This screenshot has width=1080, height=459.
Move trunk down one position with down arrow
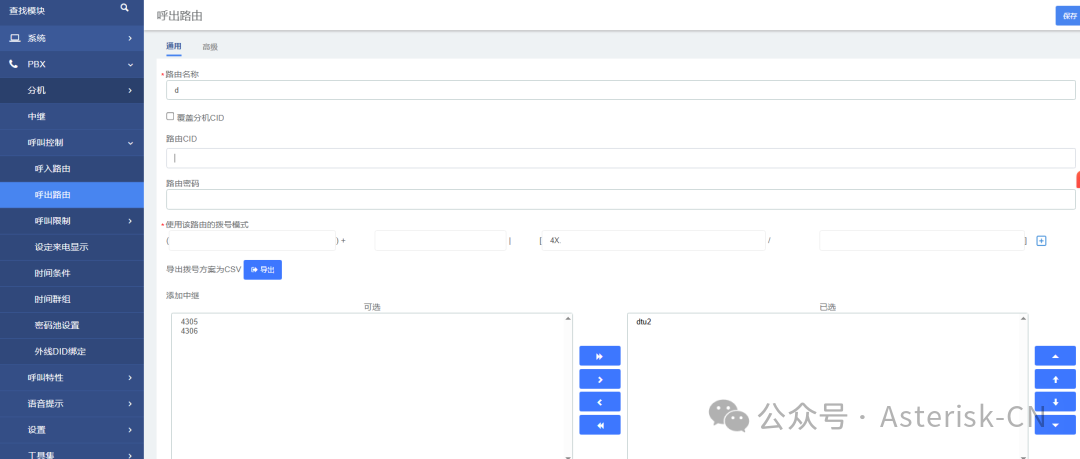[1055, 402]
